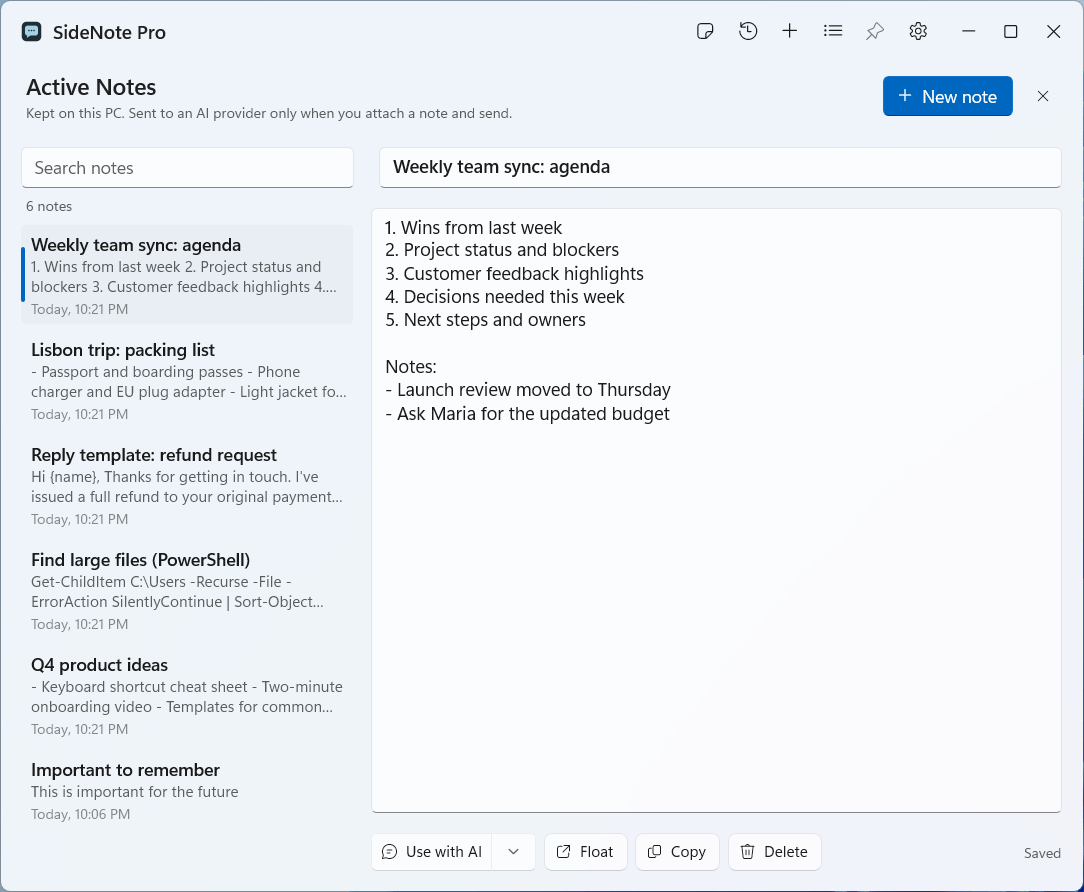Maximize the SideNote Pro window

pos(1011,32)
